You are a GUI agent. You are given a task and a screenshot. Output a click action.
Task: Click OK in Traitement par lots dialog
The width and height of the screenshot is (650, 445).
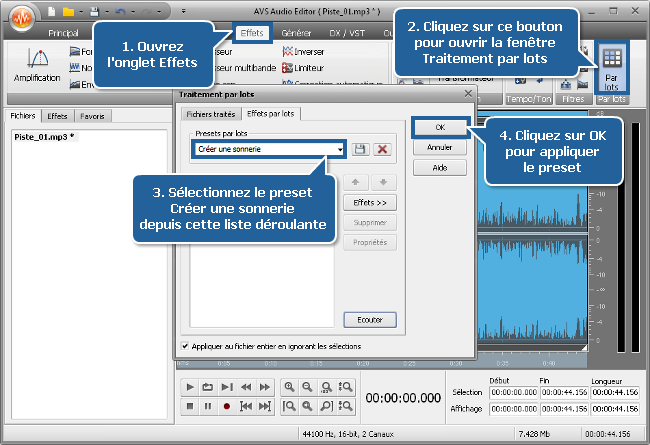click(440, 127)
